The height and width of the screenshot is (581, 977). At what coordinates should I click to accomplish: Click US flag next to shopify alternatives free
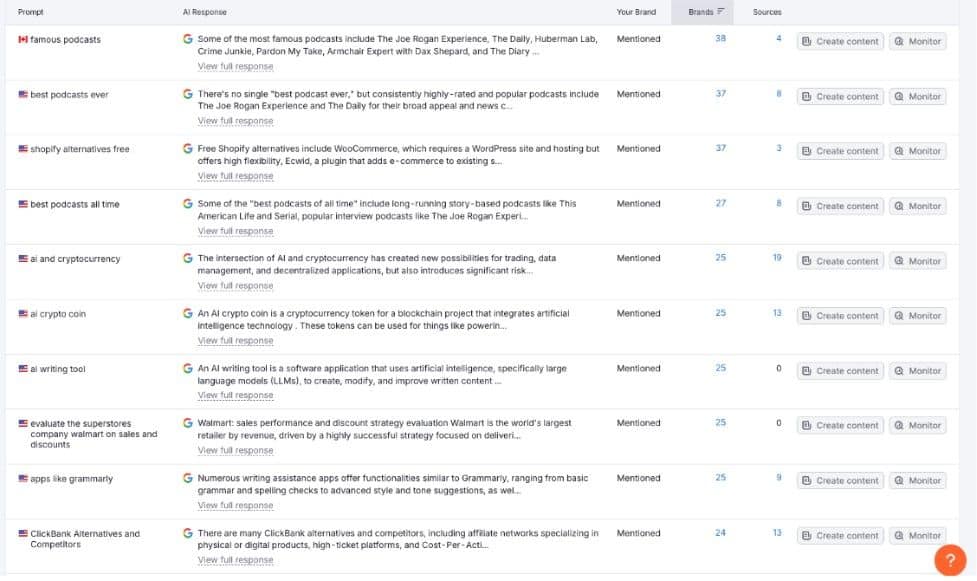pyautogui.click(x=23, y=149)
